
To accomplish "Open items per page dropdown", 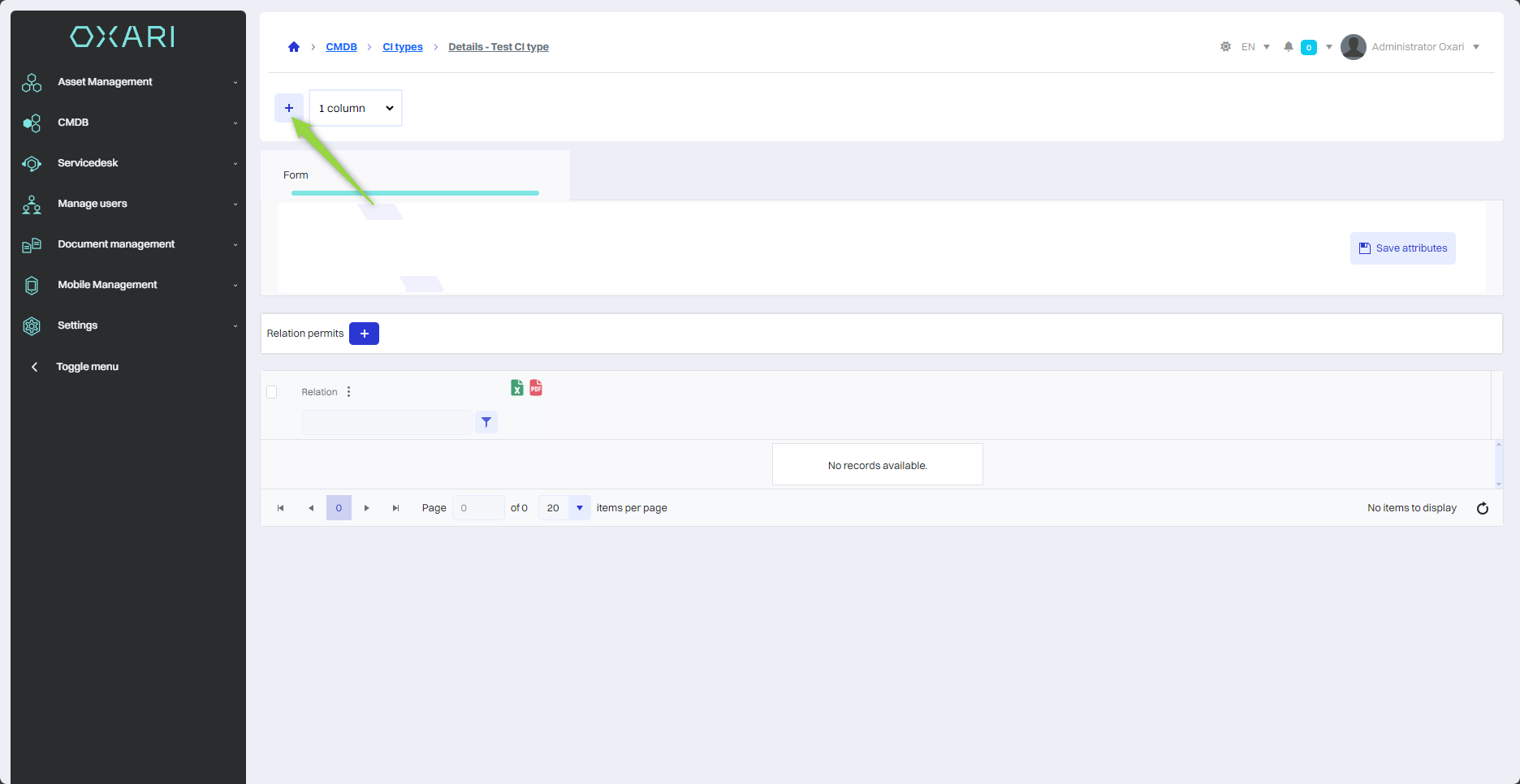I will click(580, 508).
